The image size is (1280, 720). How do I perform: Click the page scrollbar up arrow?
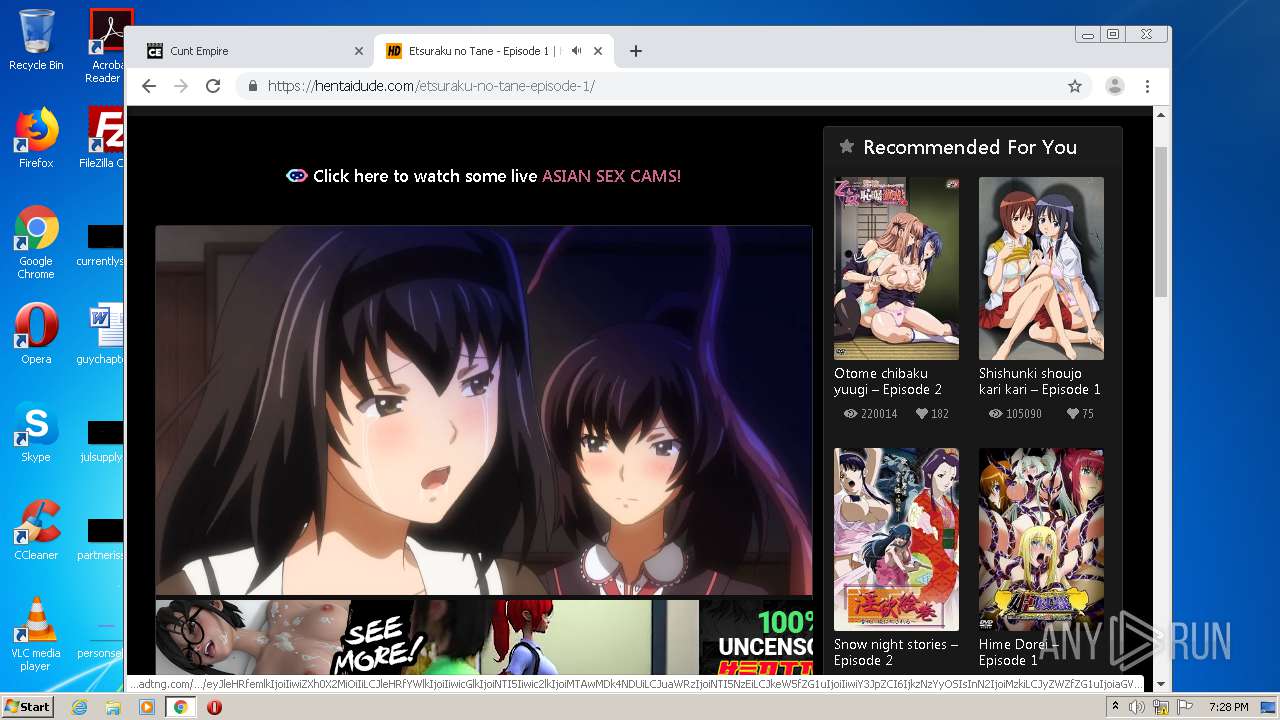tap(1161, 116)
